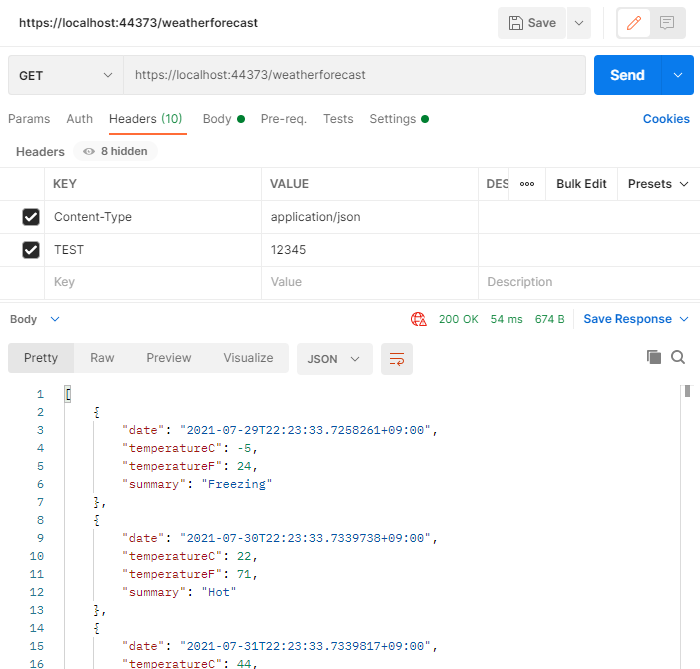Click the Content-Type key cell
The height and width of the screenshot is (669, 700).
pos(153,217)
